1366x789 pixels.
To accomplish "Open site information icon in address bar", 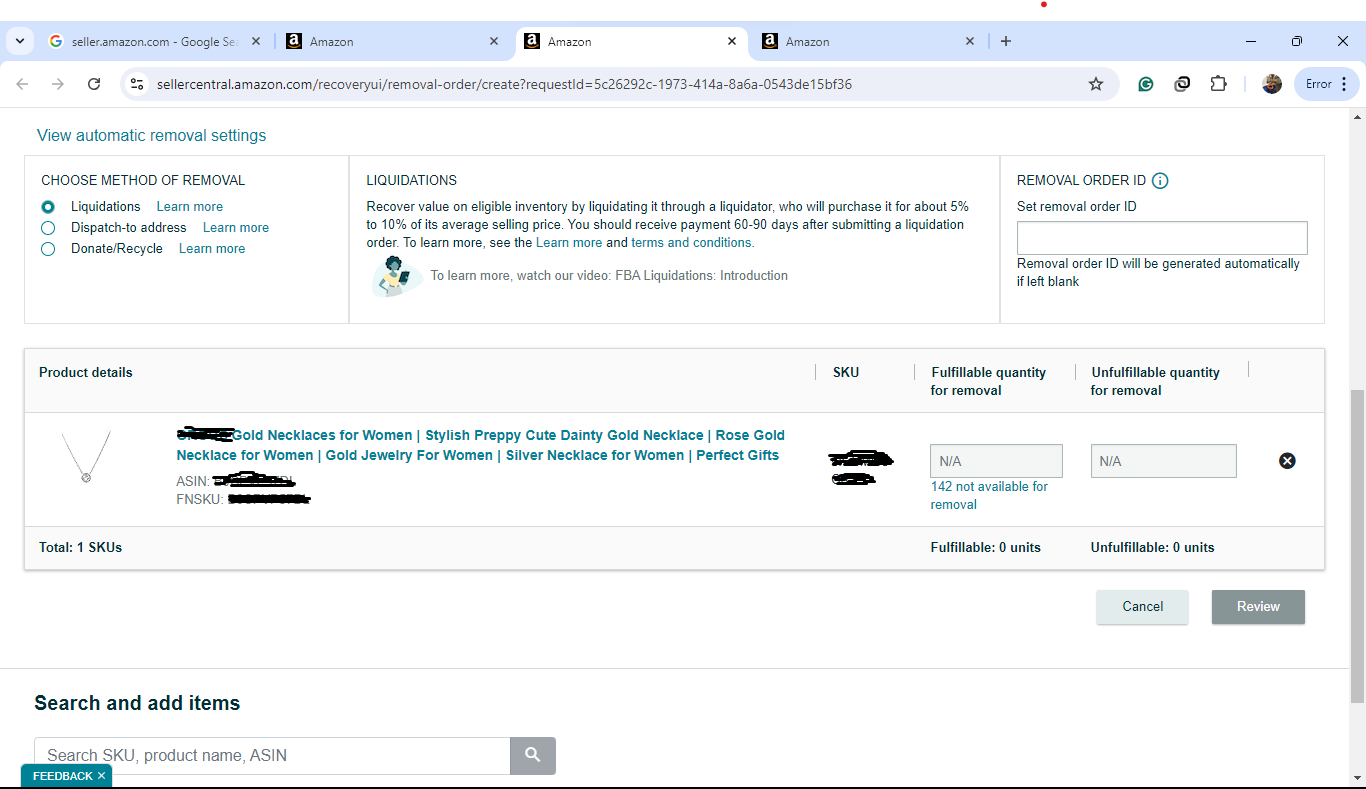I will [x=138, y=84].
